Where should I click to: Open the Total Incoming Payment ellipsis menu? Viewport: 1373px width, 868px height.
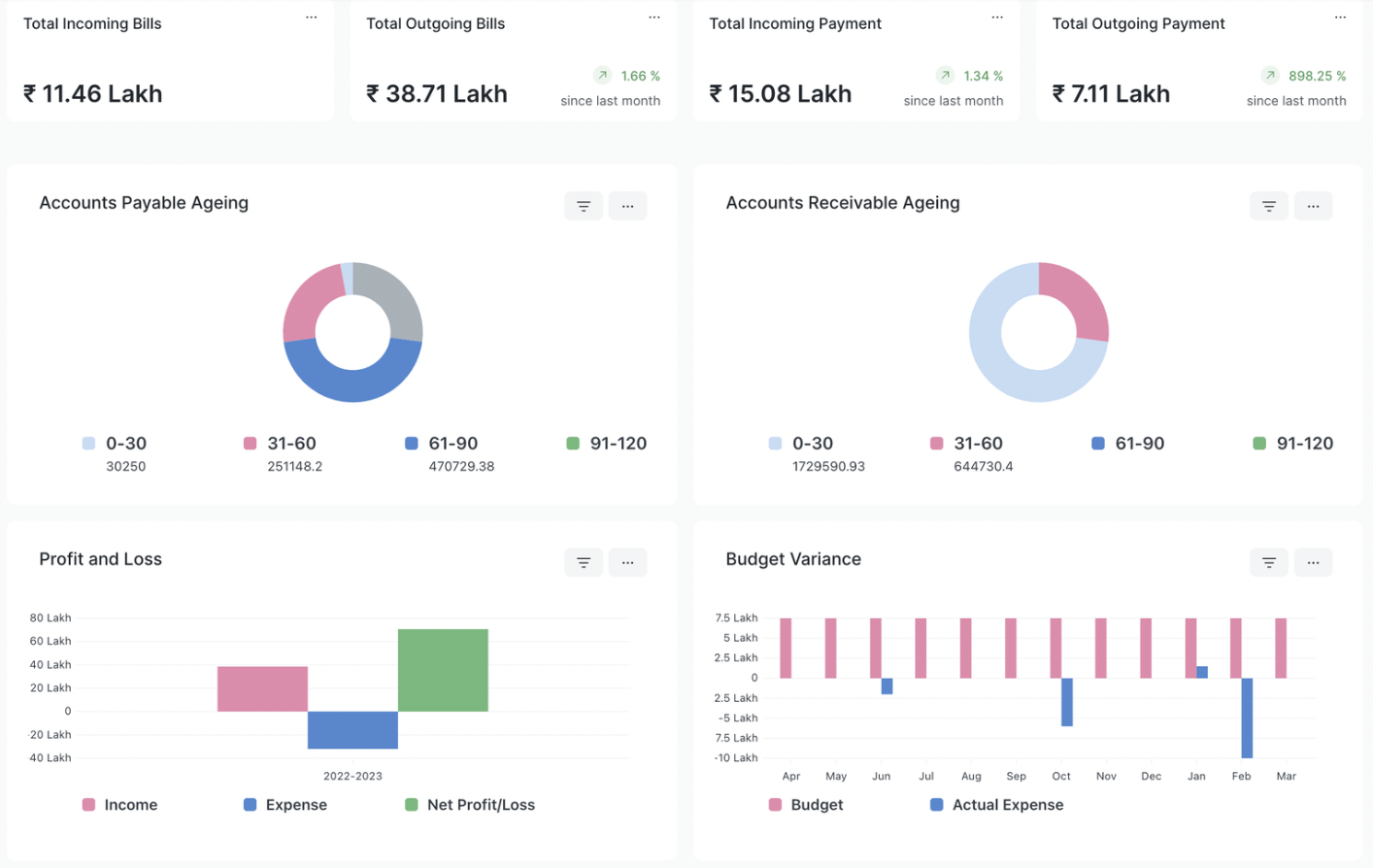pos(997,17)
